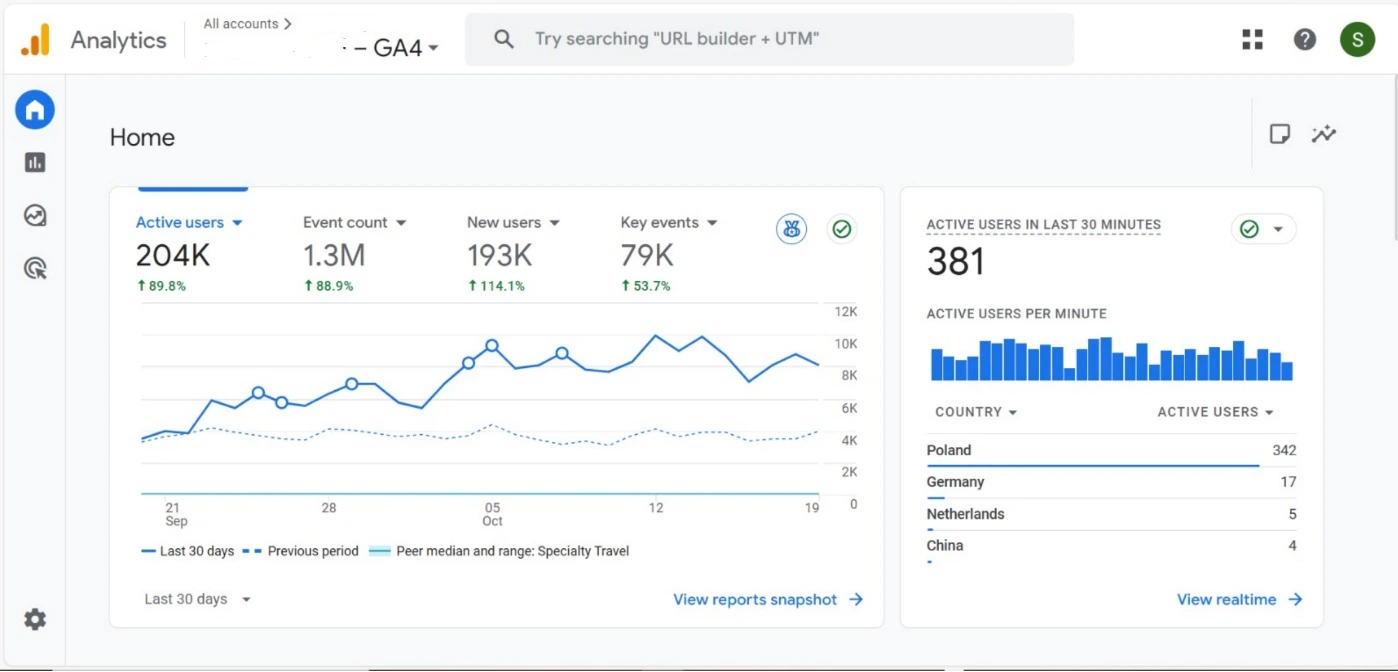Click green data quality check icon on chart
The height and width of the screenshot is (672, 1398).
pos(842,229)
